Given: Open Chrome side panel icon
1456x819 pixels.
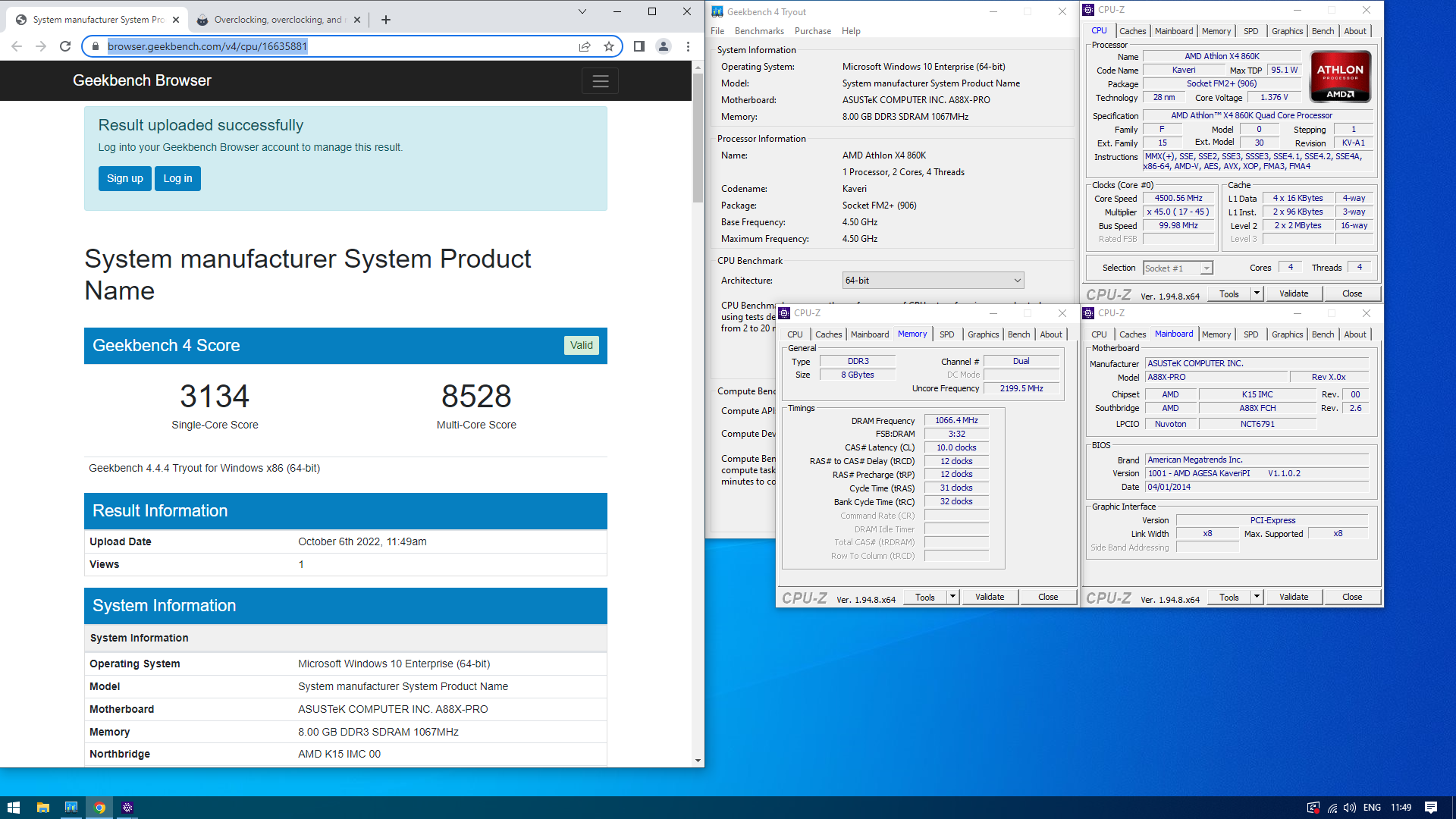Looking at the screenshot, I should tap(639, 46).
